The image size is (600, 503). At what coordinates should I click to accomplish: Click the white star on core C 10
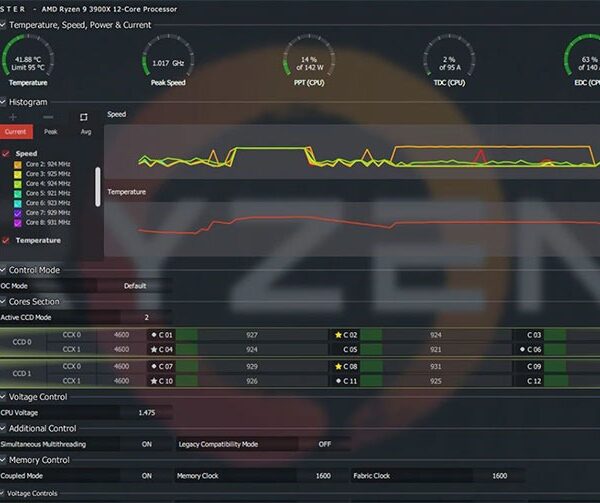[x=154, y=381]
